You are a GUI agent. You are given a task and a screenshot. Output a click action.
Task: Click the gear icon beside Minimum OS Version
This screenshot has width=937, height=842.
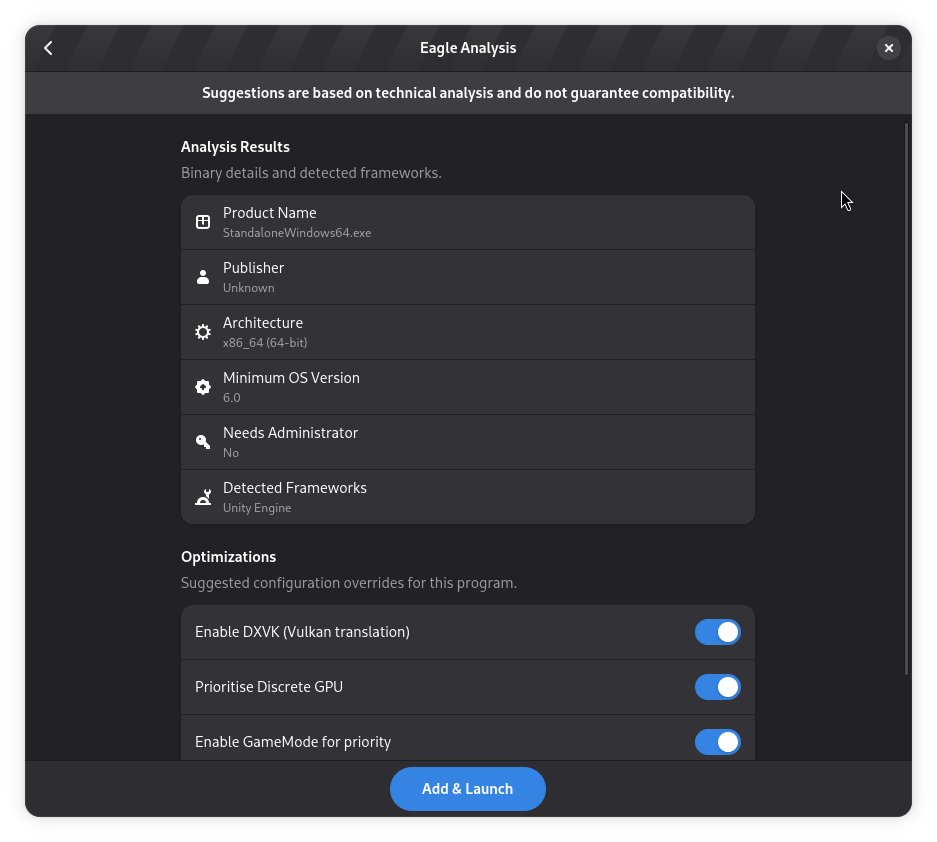203,387
